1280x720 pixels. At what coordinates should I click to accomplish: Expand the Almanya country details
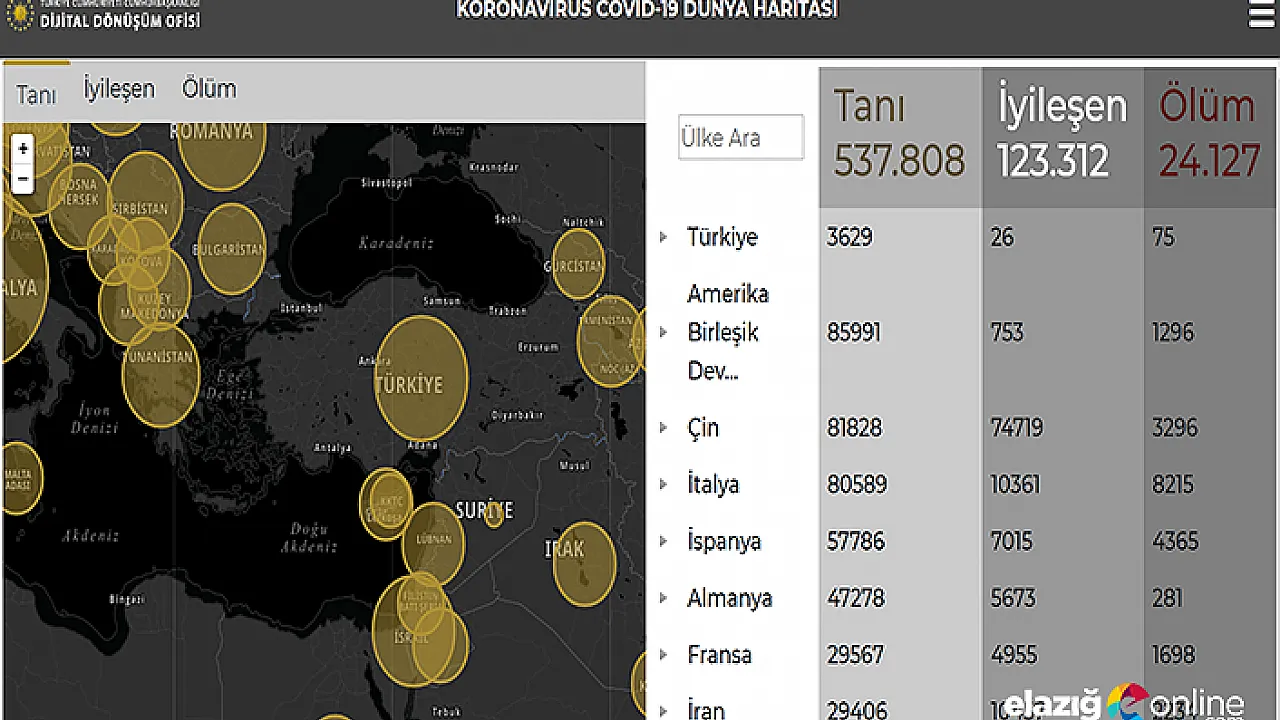pos(663,598)
